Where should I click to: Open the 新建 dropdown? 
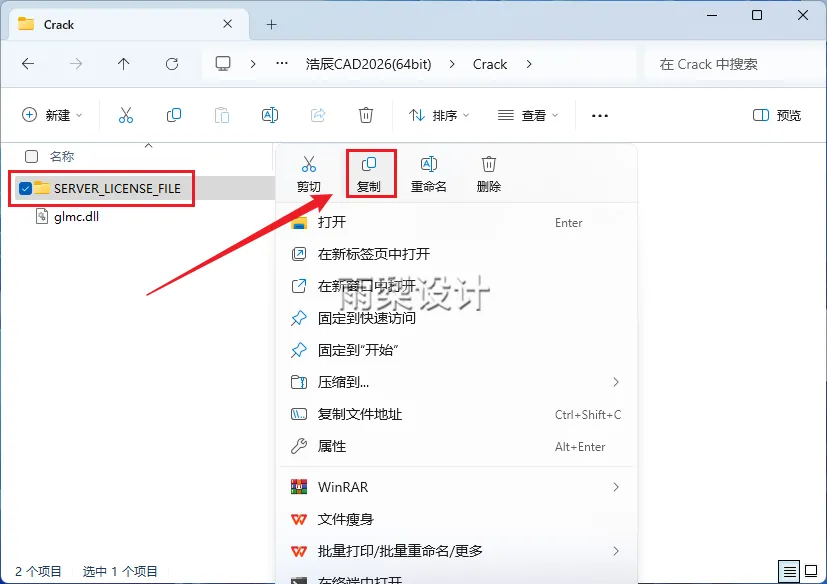click(x=52, y=115)
